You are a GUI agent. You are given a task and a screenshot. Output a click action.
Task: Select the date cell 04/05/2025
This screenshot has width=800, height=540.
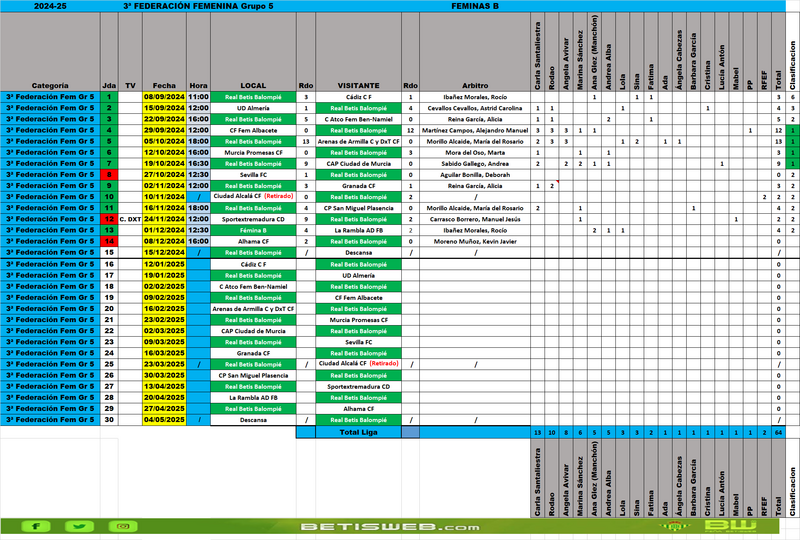(164, 420)
